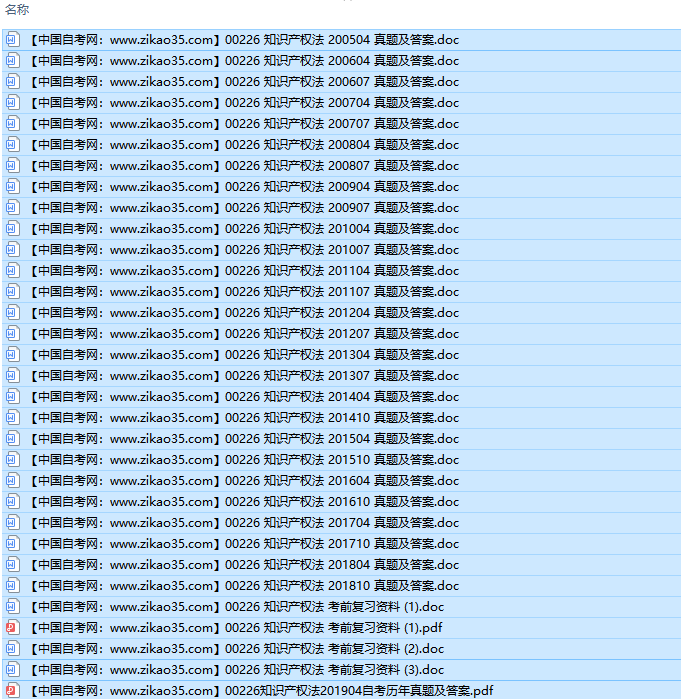Click doc icon of 201207 真题及答案 file
Screen dimensions: 681x699
pos(12,333)
